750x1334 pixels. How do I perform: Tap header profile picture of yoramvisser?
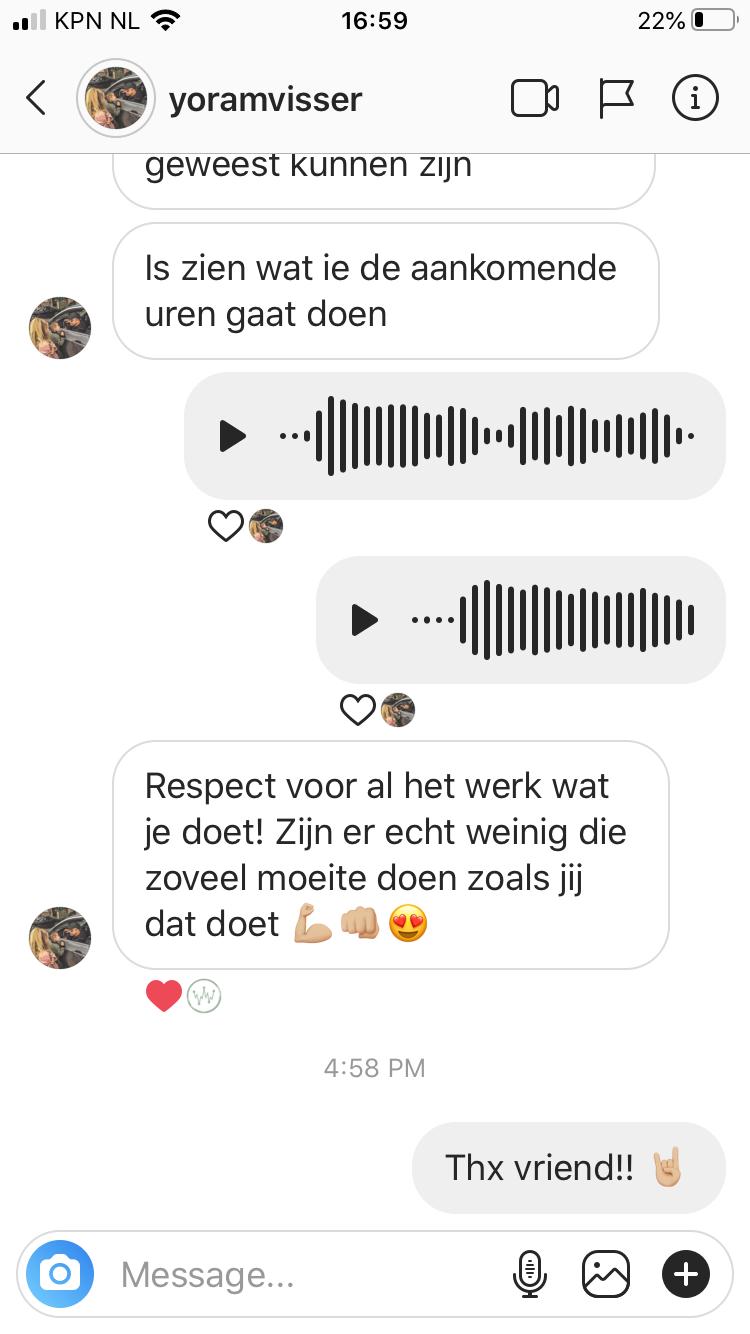click(x=116, y=98)
